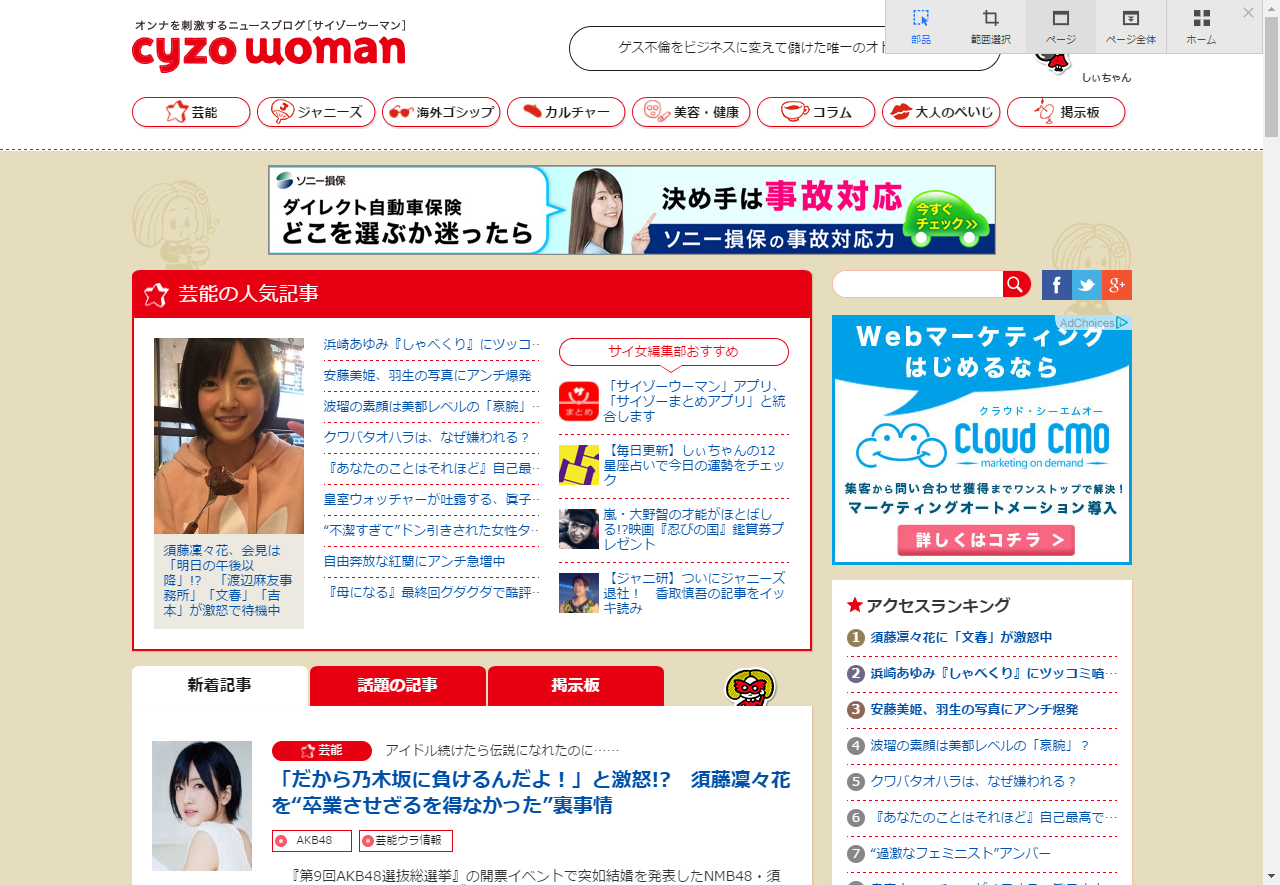Open 安藤美姫、羽生の写真 popular article link

427,375
